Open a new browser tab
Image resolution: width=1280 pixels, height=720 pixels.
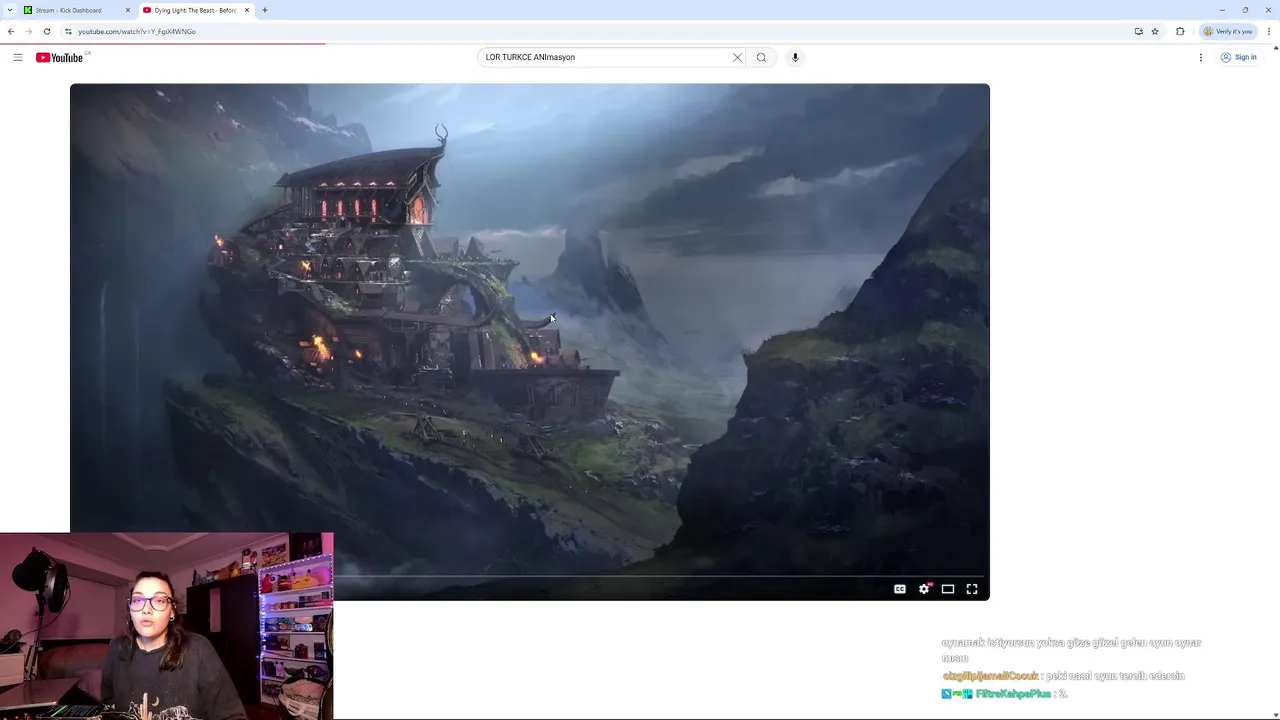click(x=265, y=10)
